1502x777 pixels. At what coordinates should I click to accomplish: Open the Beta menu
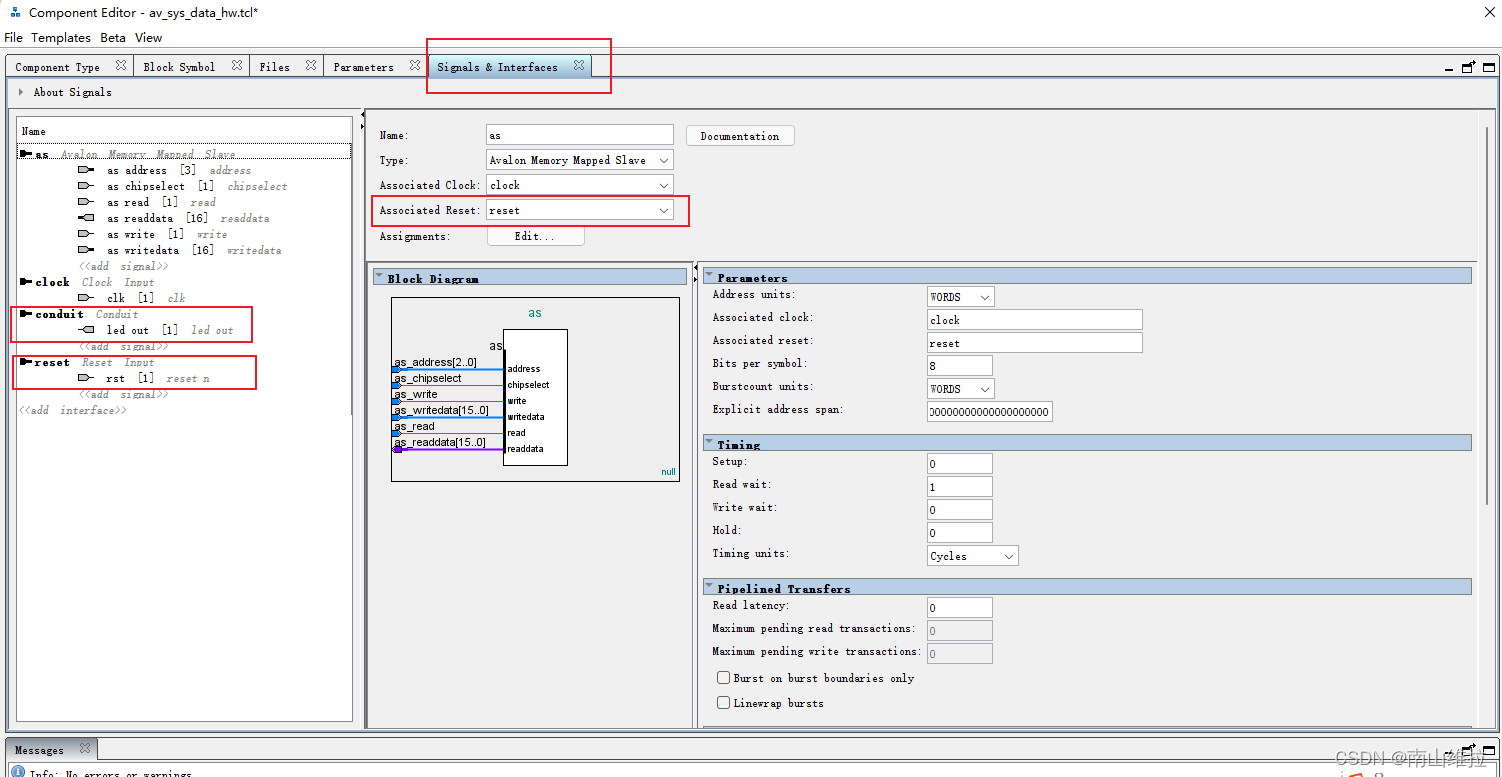[113, 37]
